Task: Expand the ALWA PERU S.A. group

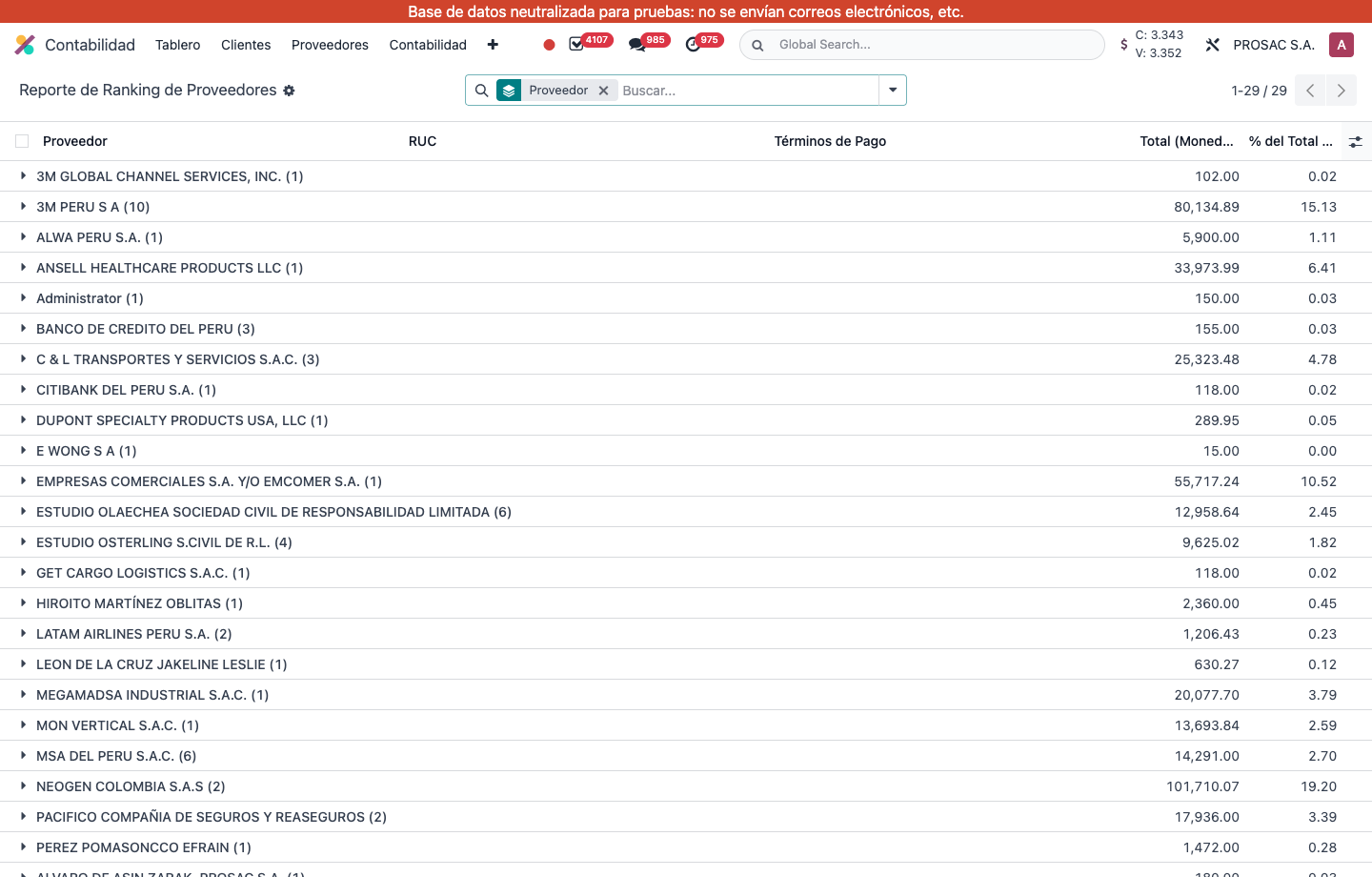Action: pos(23,237)
